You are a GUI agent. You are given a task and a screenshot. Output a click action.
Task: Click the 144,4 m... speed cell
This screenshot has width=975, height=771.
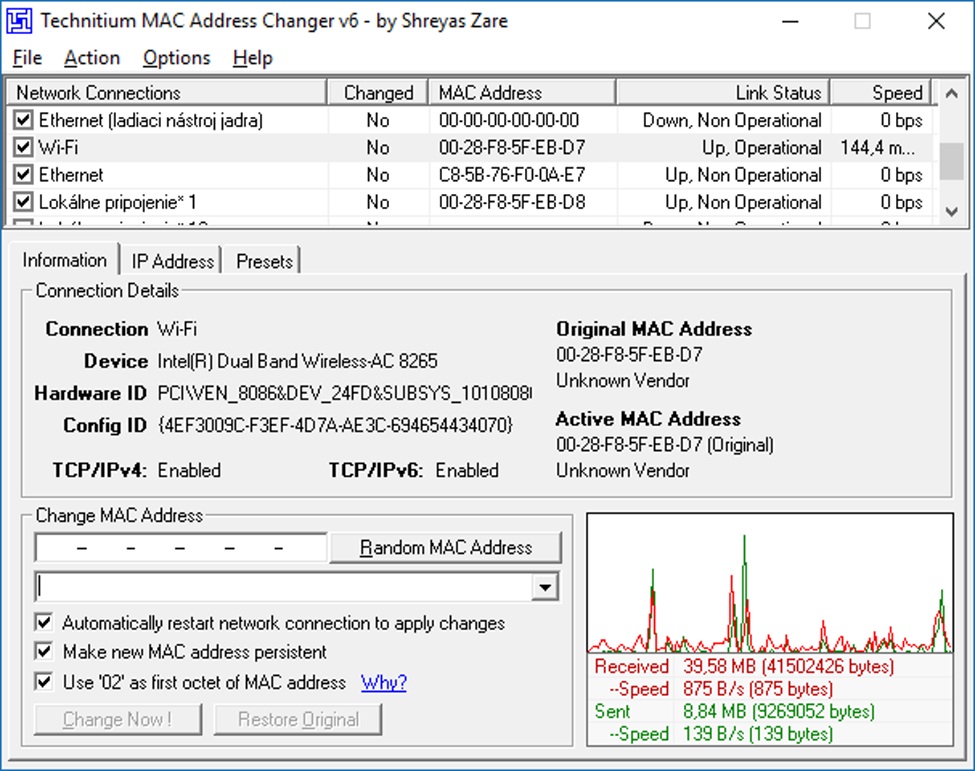877,147
